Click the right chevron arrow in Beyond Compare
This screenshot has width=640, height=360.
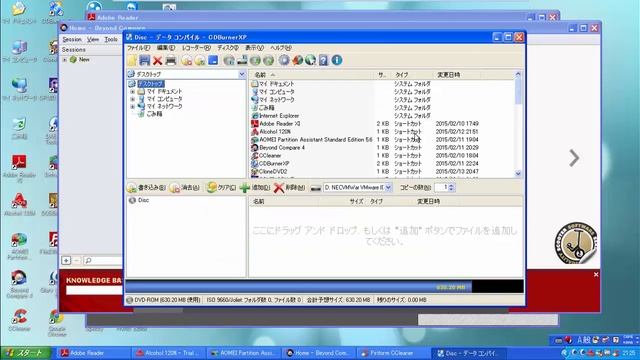pyautogui.click(x=574, y=158)
